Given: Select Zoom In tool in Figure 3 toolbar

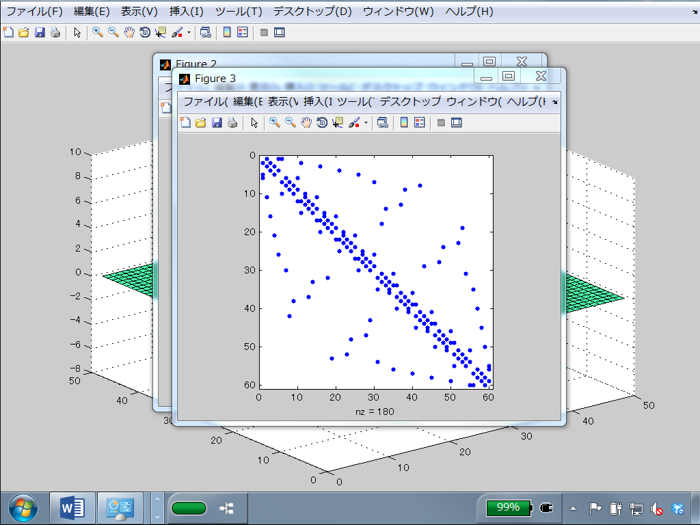Looking at the screenshot, I should [274, 123].
